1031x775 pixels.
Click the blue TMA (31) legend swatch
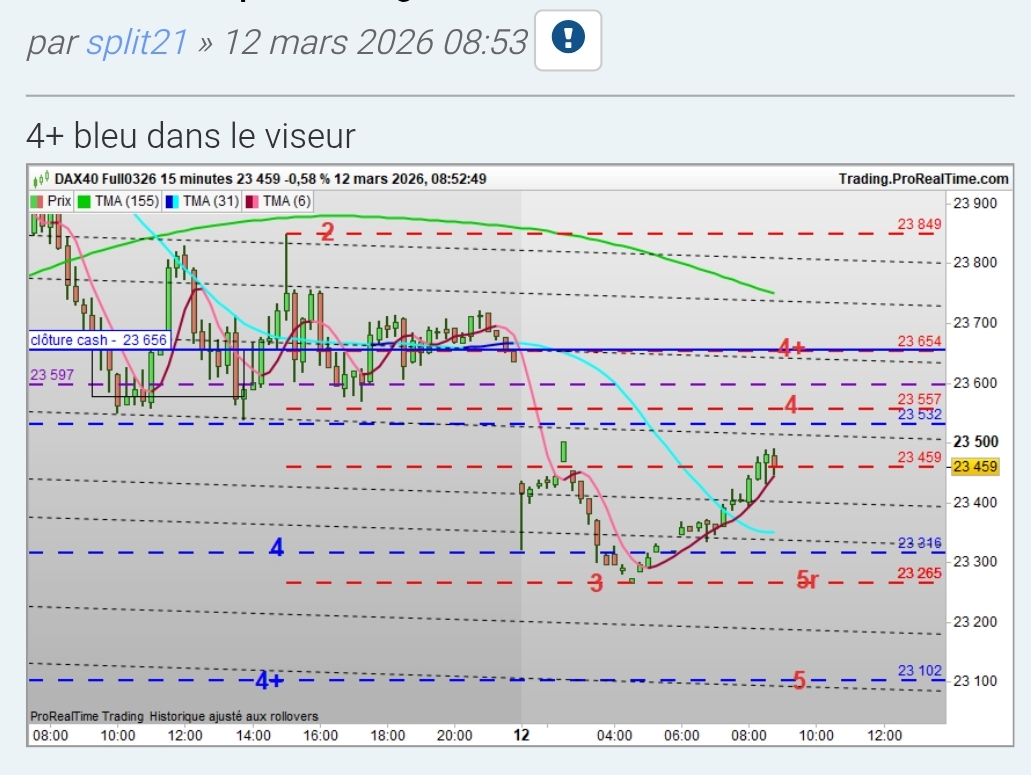[x=172, y=202]
